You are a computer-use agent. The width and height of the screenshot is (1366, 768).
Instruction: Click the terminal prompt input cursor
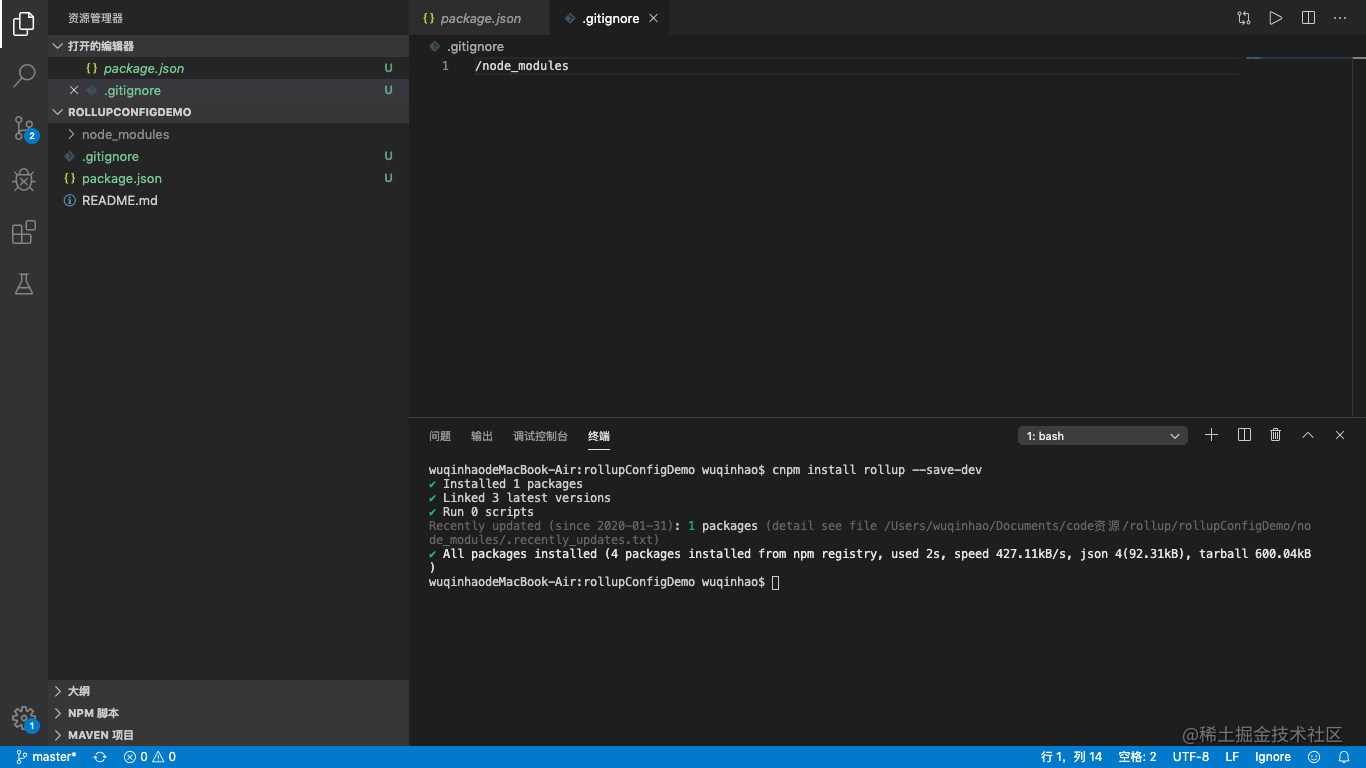(776, 582)
